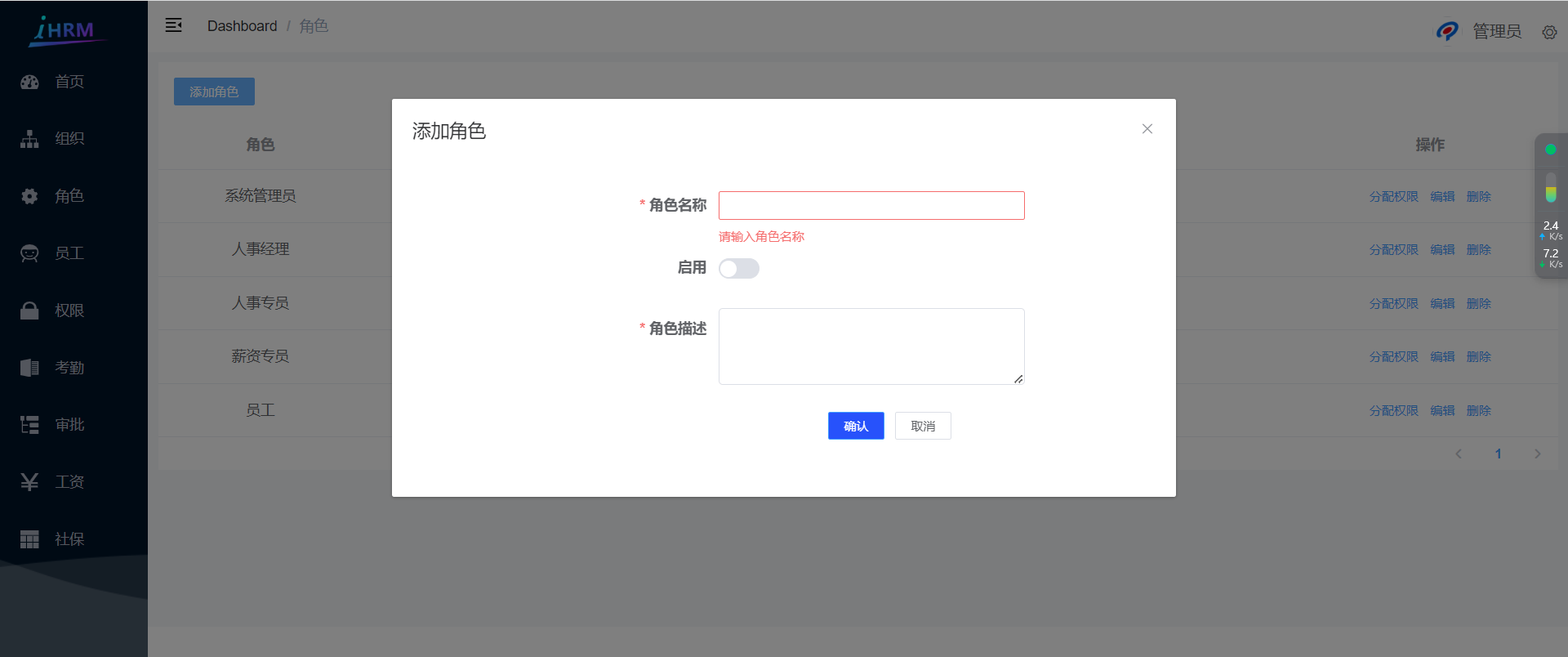Click the 取消 cancel button
Screen dimensions: 1568x657
pyautogui.click(x=923, y=426)
